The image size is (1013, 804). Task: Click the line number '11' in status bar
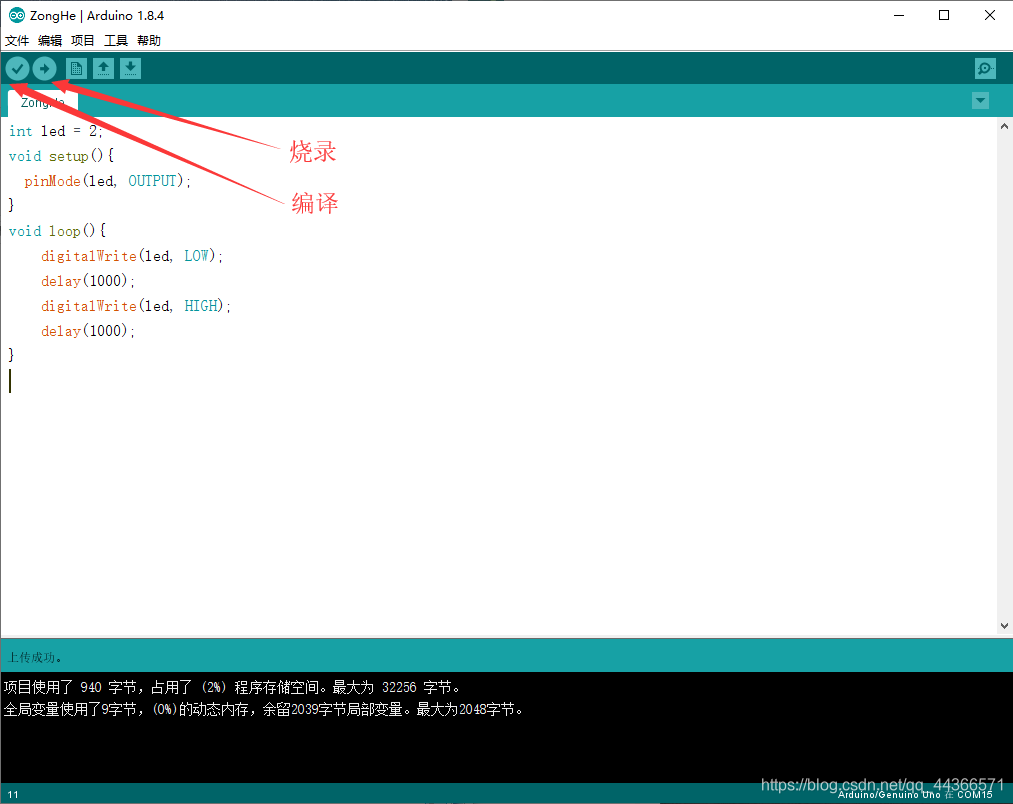point(13,794)
